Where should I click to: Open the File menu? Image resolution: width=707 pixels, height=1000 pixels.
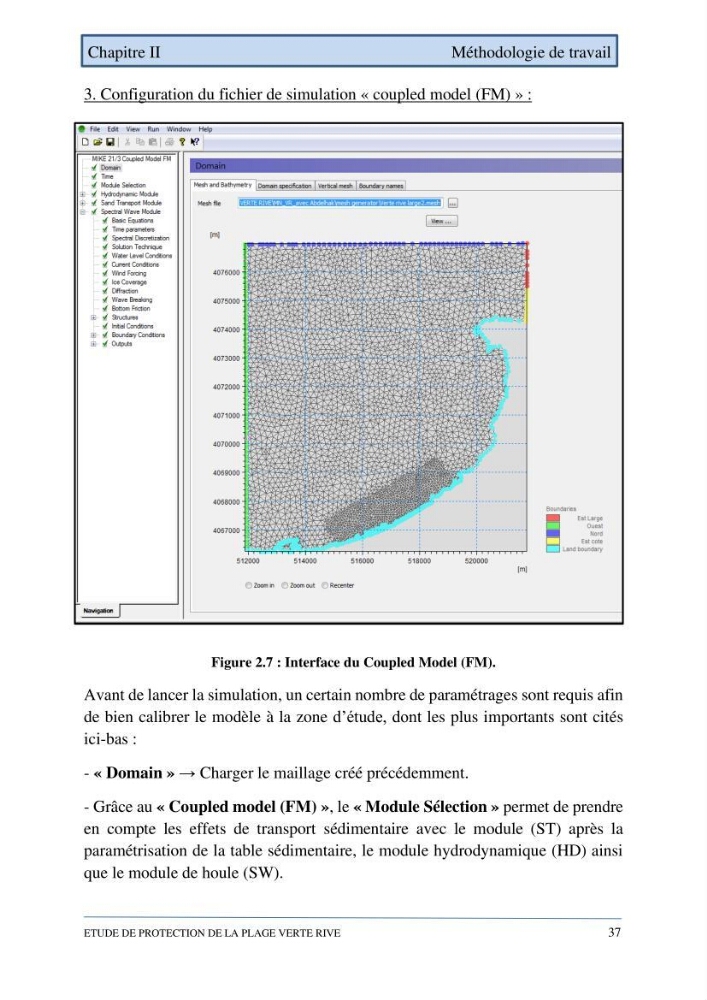coord(95,129)
